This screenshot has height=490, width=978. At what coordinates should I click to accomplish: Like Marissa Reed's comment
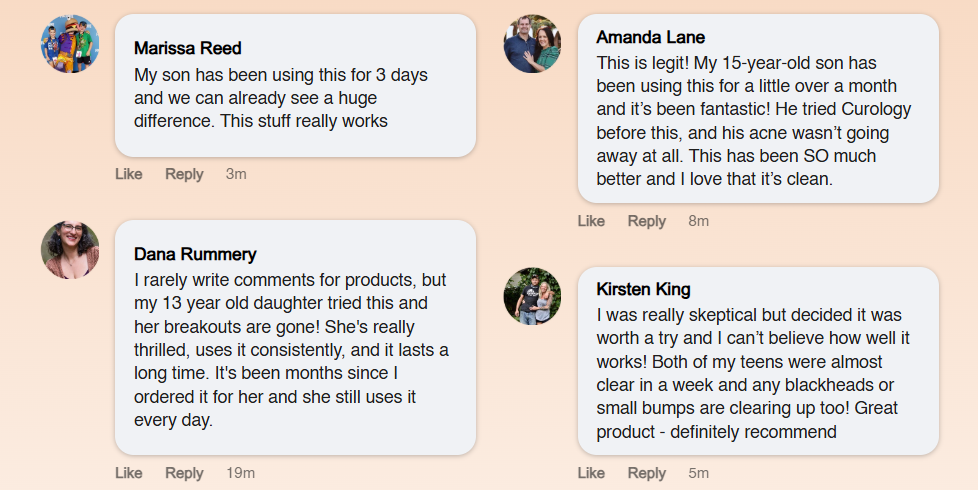(x=129, y=174)
